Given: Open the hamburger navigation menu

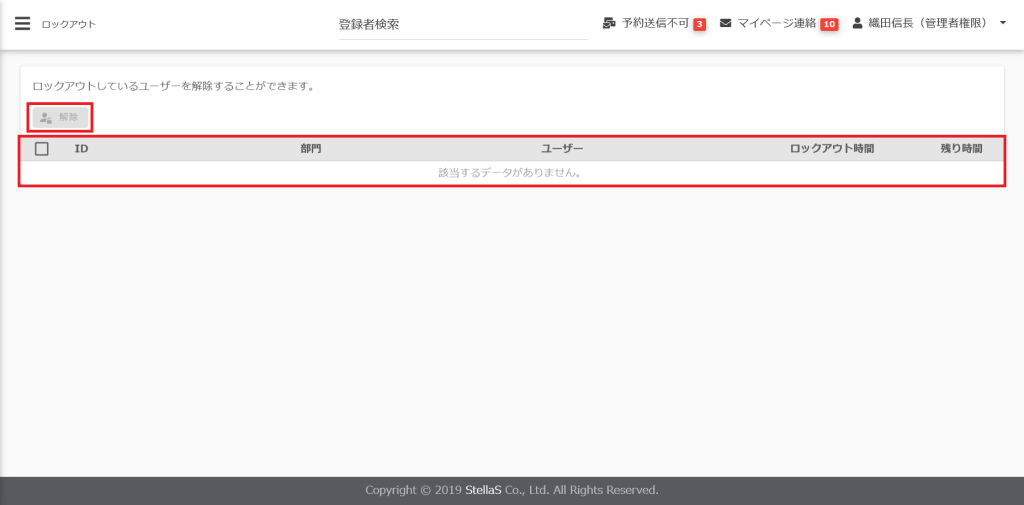Looking at the screenshot, I should click(22, 24).
